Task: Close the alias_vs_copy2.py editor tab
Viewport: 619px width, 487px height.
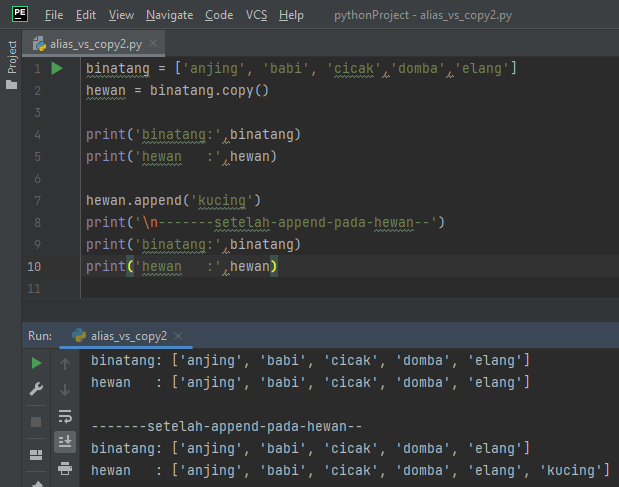Action: [x=153, y=43]
